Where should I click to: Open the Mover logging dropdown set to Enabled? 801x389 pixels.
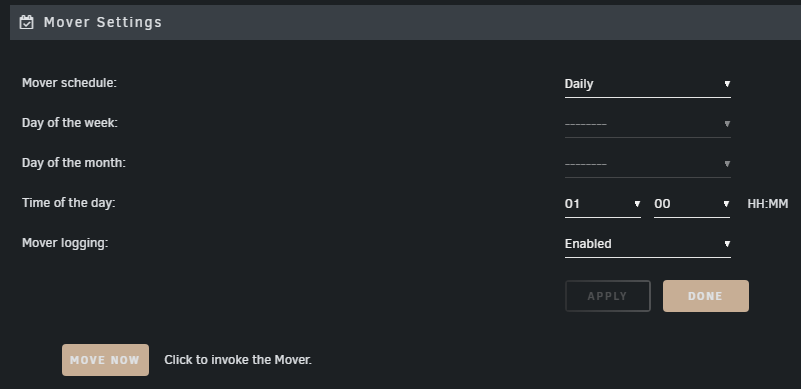pos(647,244)
